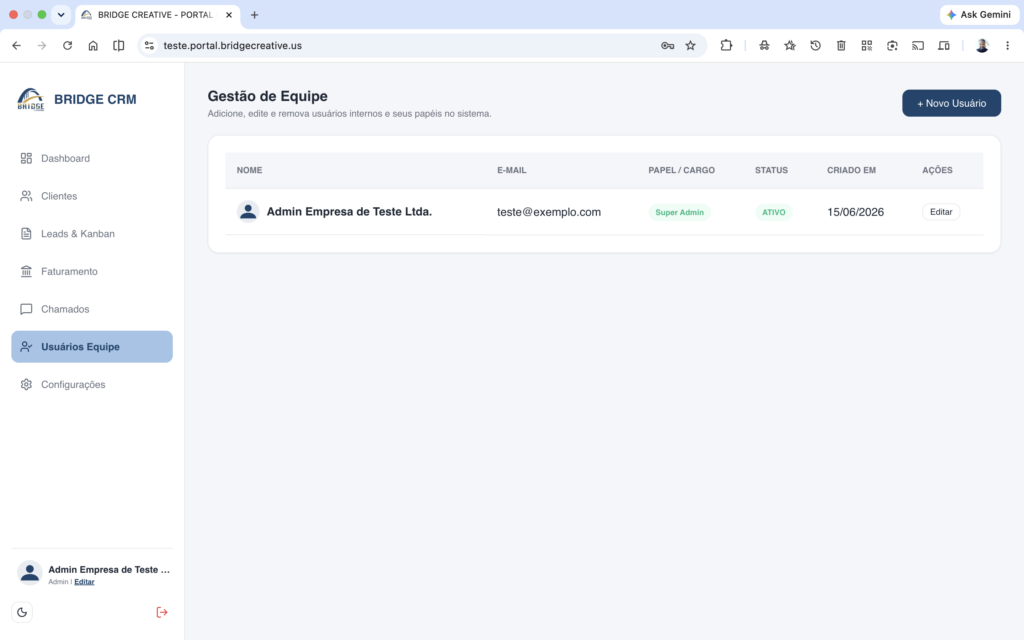Open the cast screen icon
This screenshot has height=640, width=1024.
coord(918,46)
